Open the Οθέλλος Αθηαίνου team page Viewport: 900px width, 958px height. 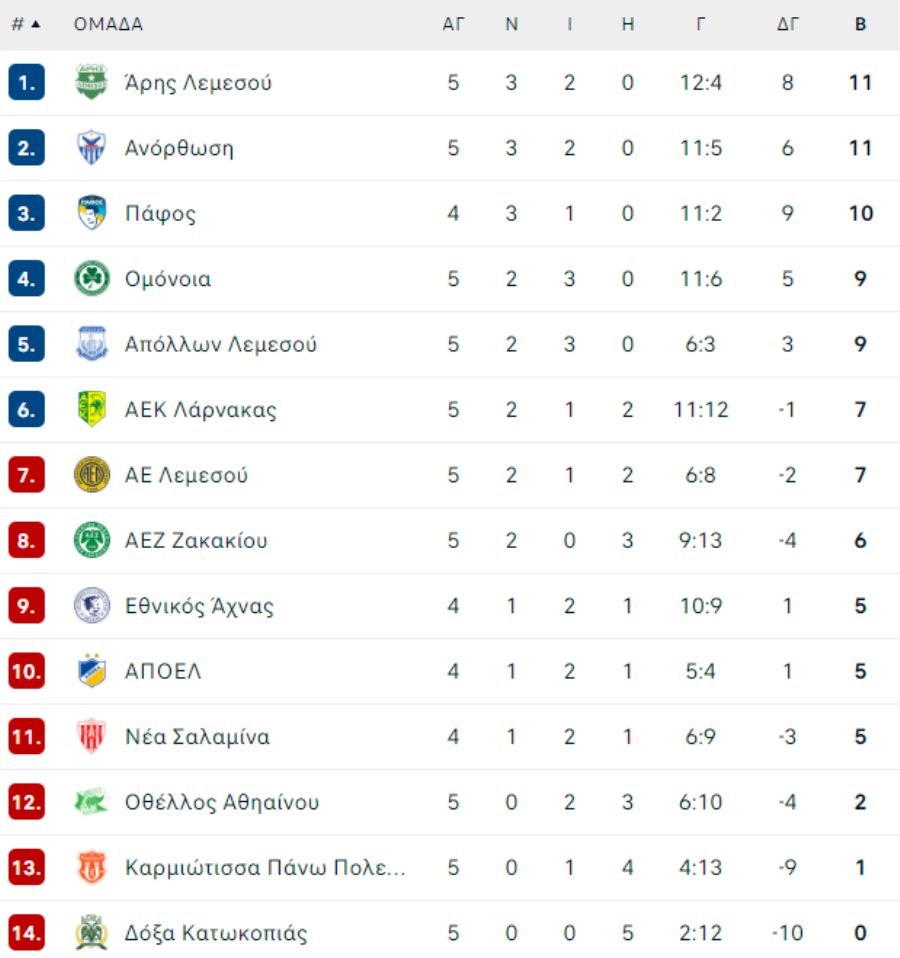pos(222,802)
